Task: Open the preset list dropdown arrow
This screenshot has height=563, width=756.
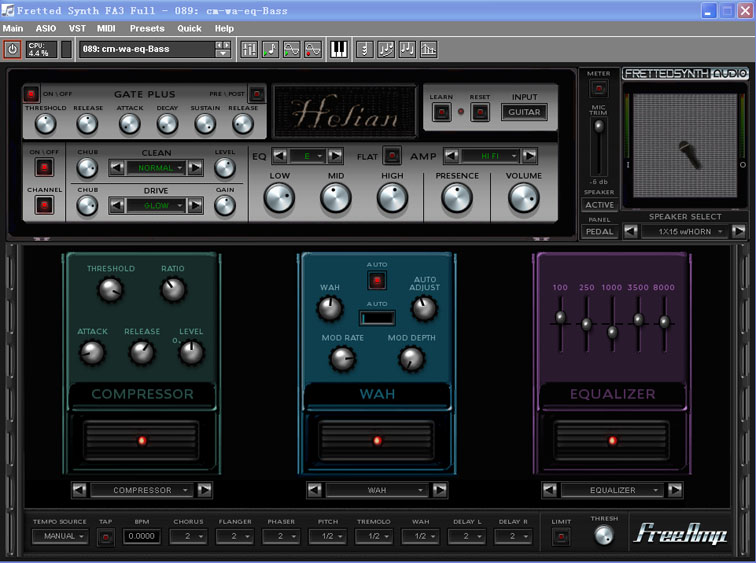Action: click(x=223, y=53)
